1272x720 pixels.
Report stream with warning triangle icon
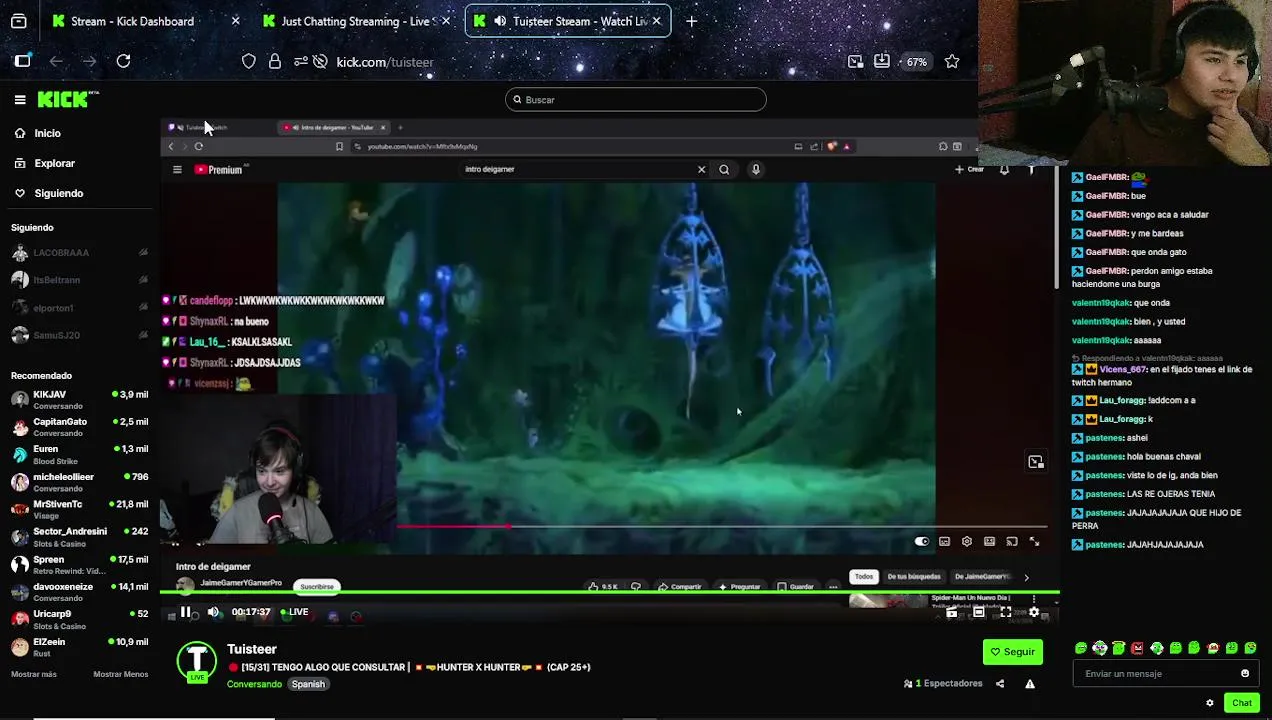tap(1030, 684)
